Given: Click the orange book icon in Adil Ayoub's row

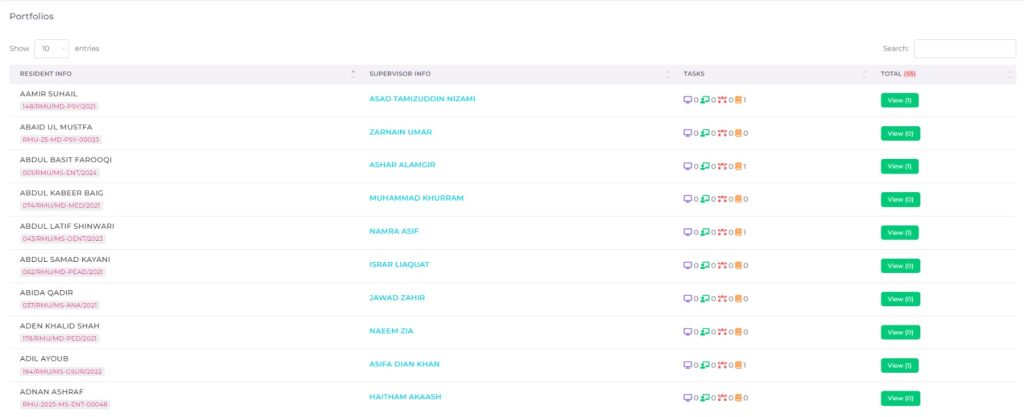Looking at the screenshot, I should click(x=738, y=365).
